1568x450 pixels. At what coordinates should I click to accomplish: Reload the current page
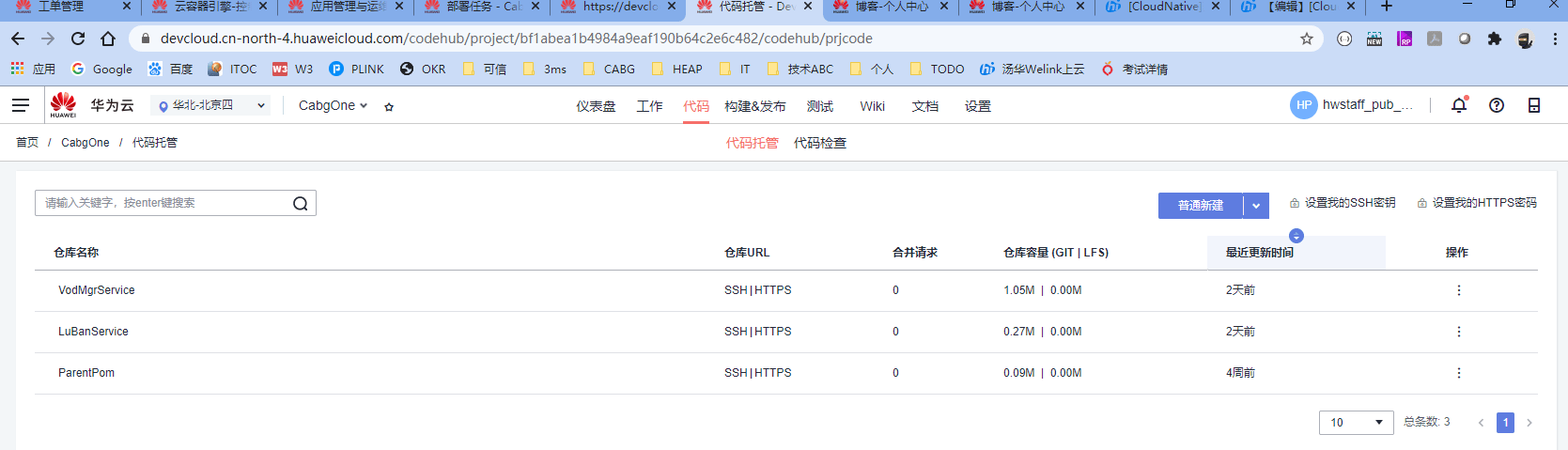click(78, 39)
